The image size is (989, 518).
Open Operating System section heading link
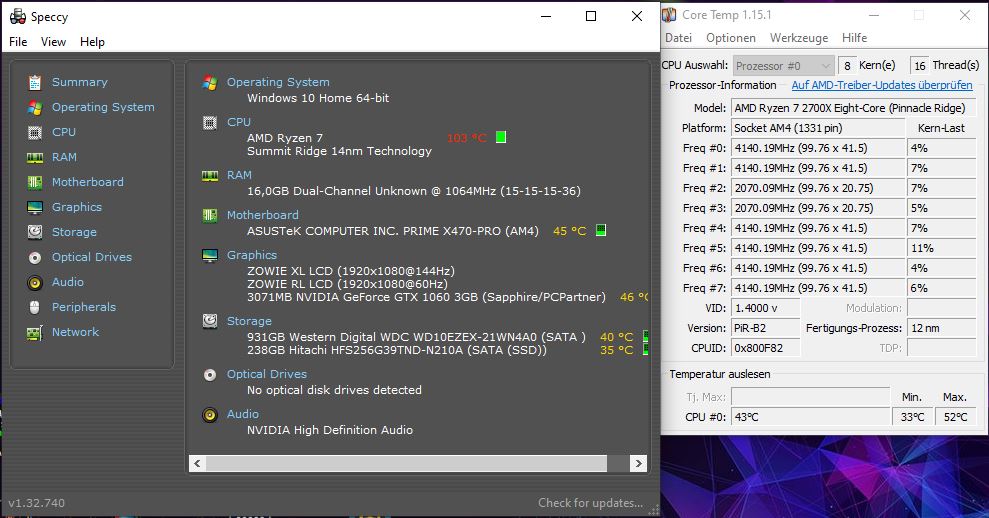click(278, 82)
